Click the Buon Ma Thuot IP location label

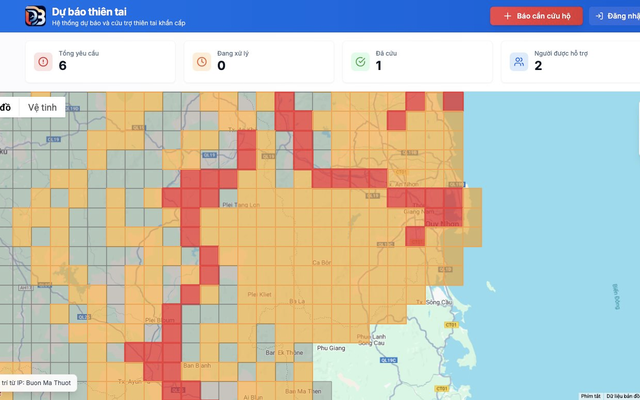(x=35, y=382)
